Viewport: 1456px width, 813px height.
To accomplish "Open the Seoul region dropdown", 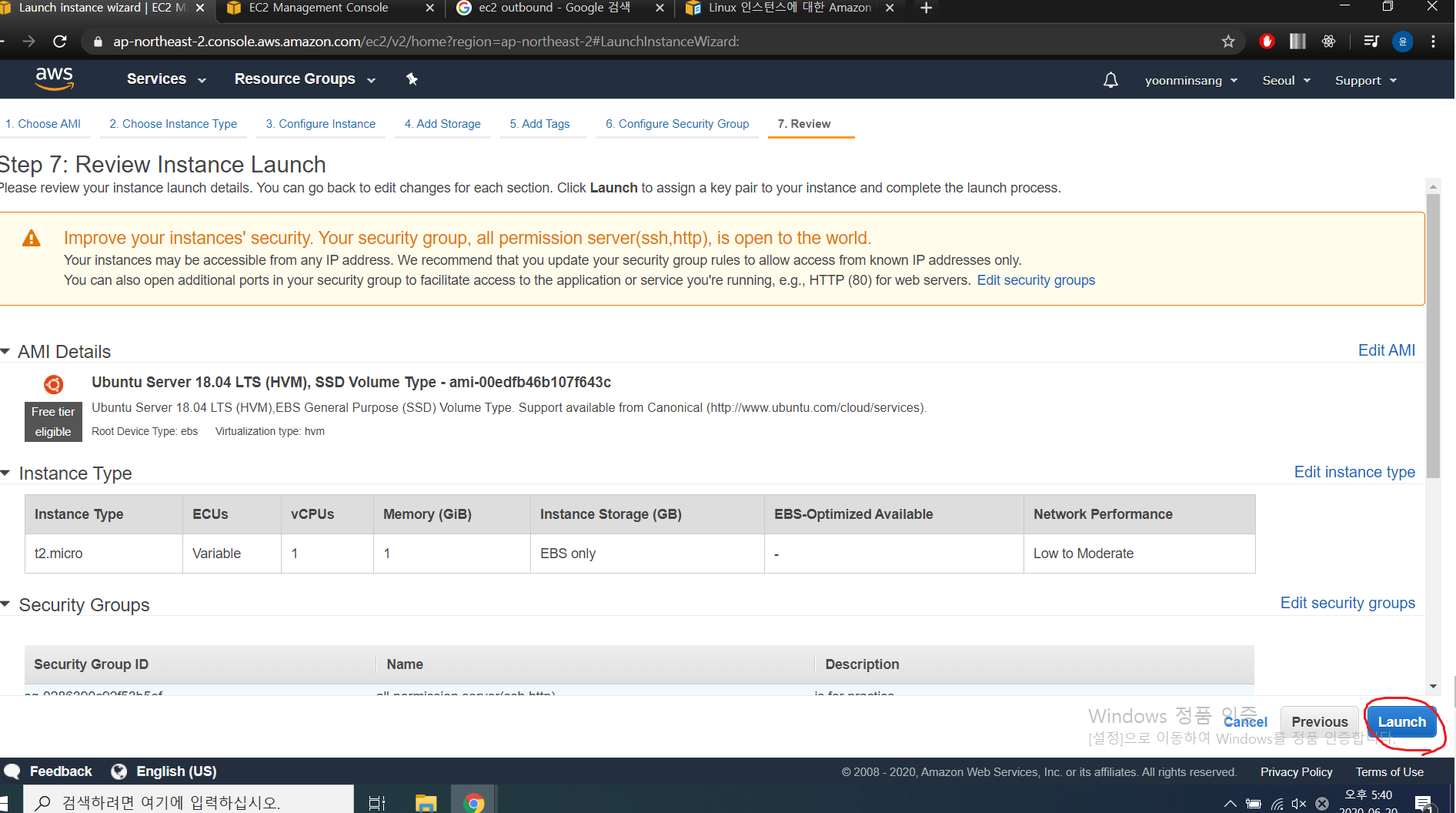I will [x=1286, y=80].
